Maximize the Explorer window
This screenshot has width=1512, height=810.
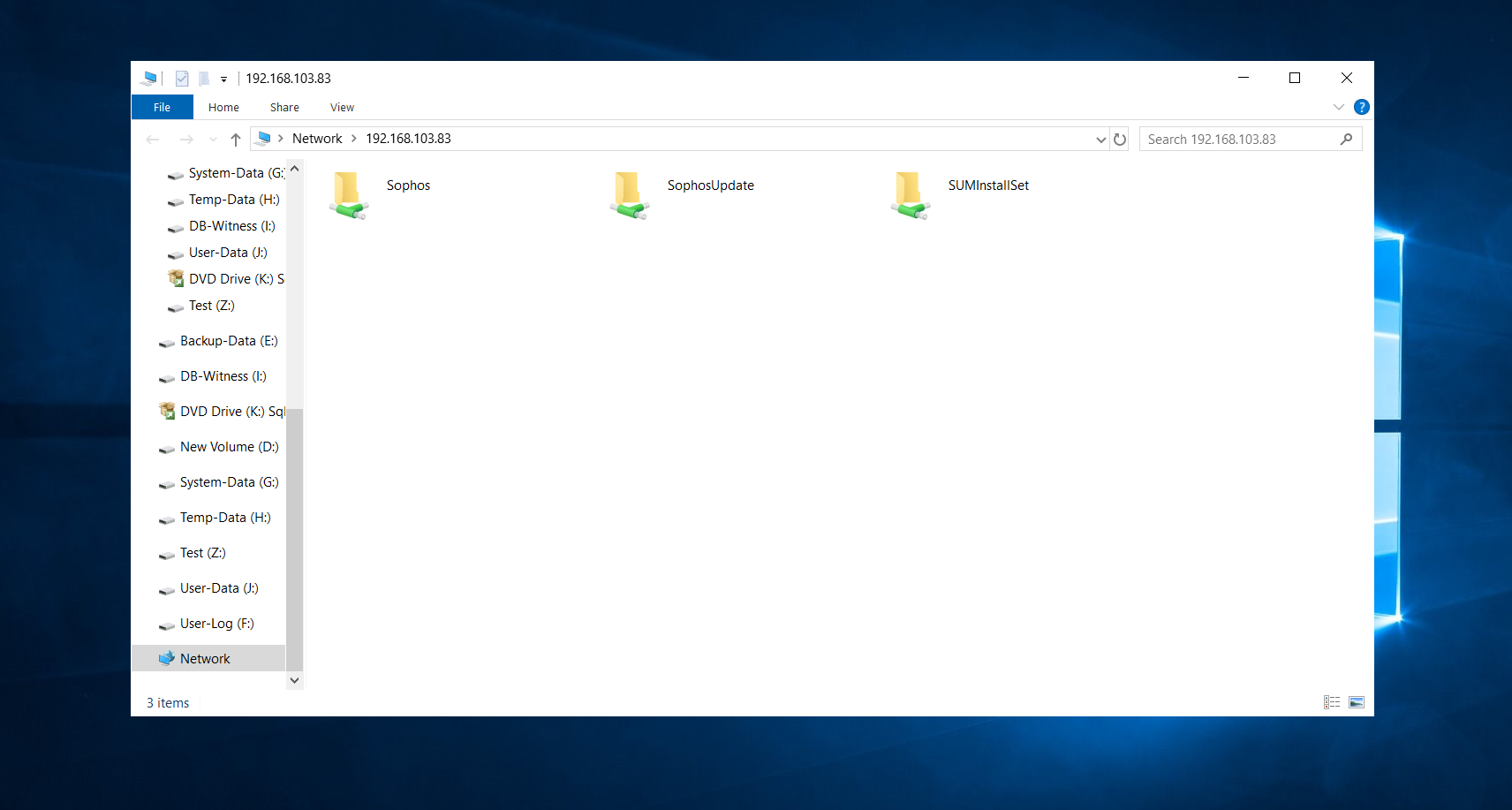(1295, 78)
